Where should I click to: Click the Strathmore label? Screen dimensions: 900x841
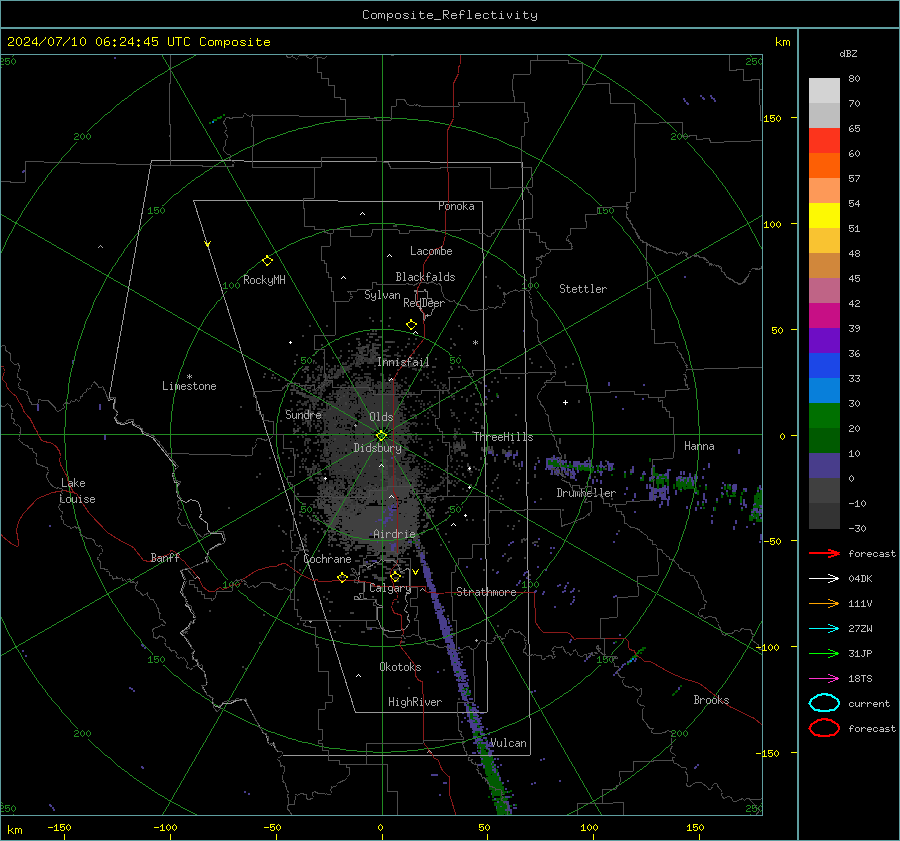[x=486, y=592]
